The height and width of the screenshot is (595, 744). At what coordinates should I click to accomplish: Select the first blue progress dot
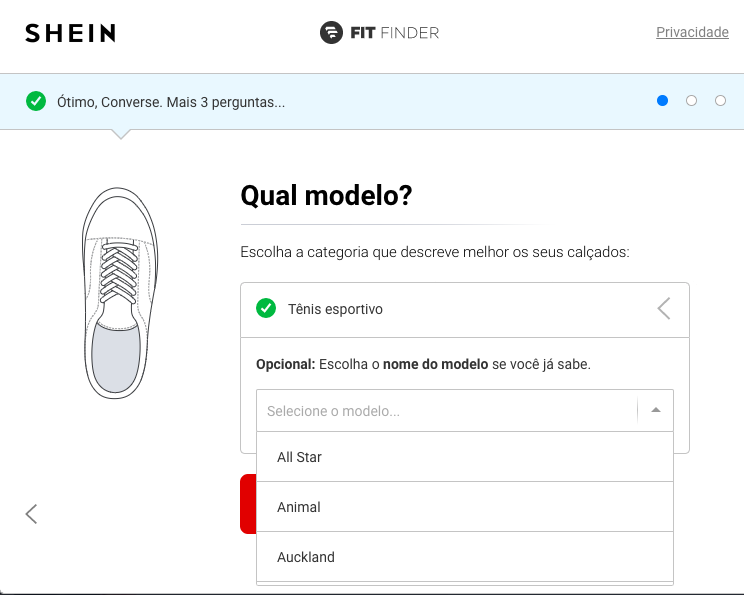[662, 101]
